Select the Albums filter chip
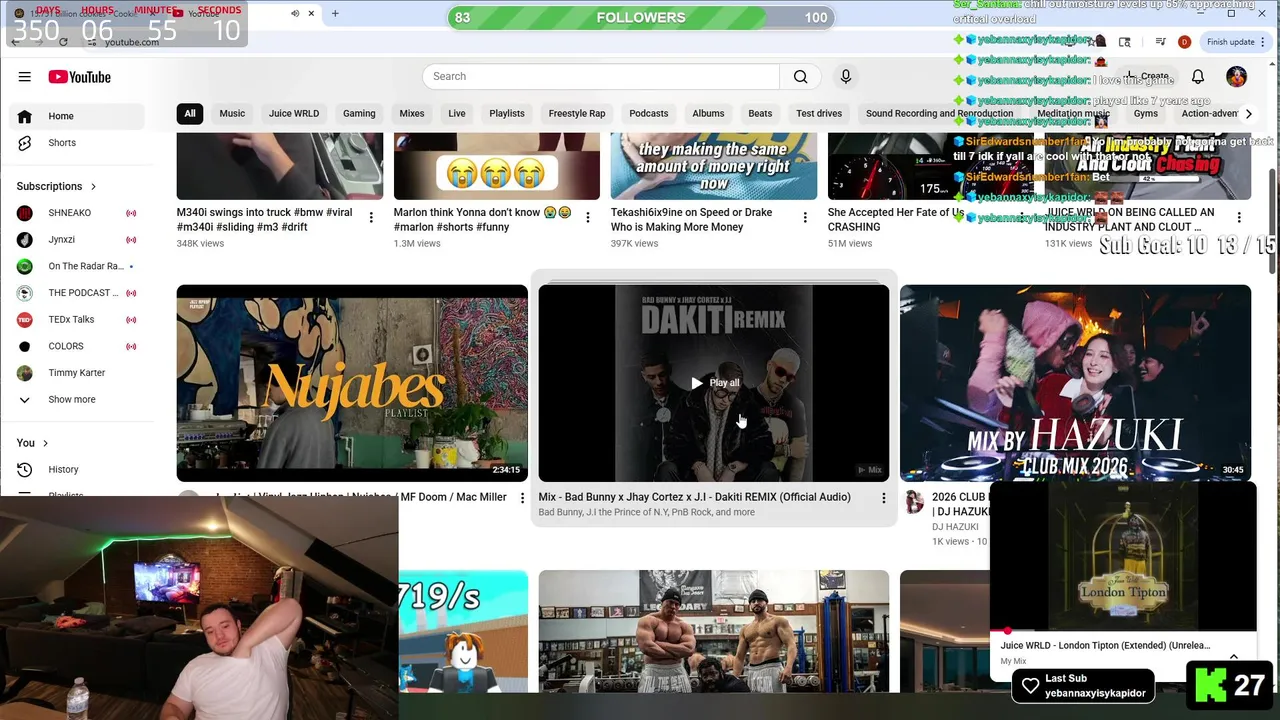 coord(708,114)
